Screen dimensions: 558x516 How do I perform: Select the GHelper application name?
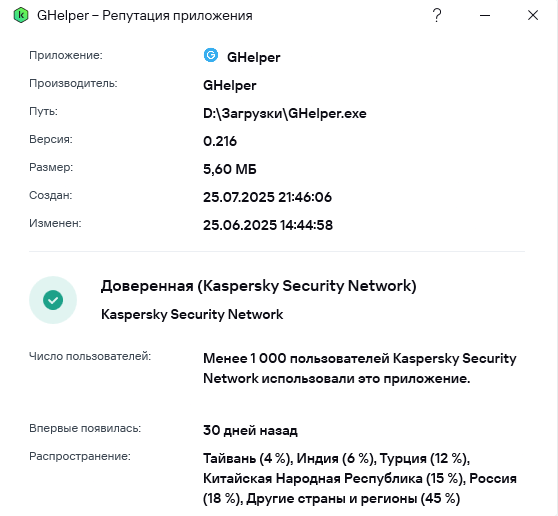tap(253, 57)
